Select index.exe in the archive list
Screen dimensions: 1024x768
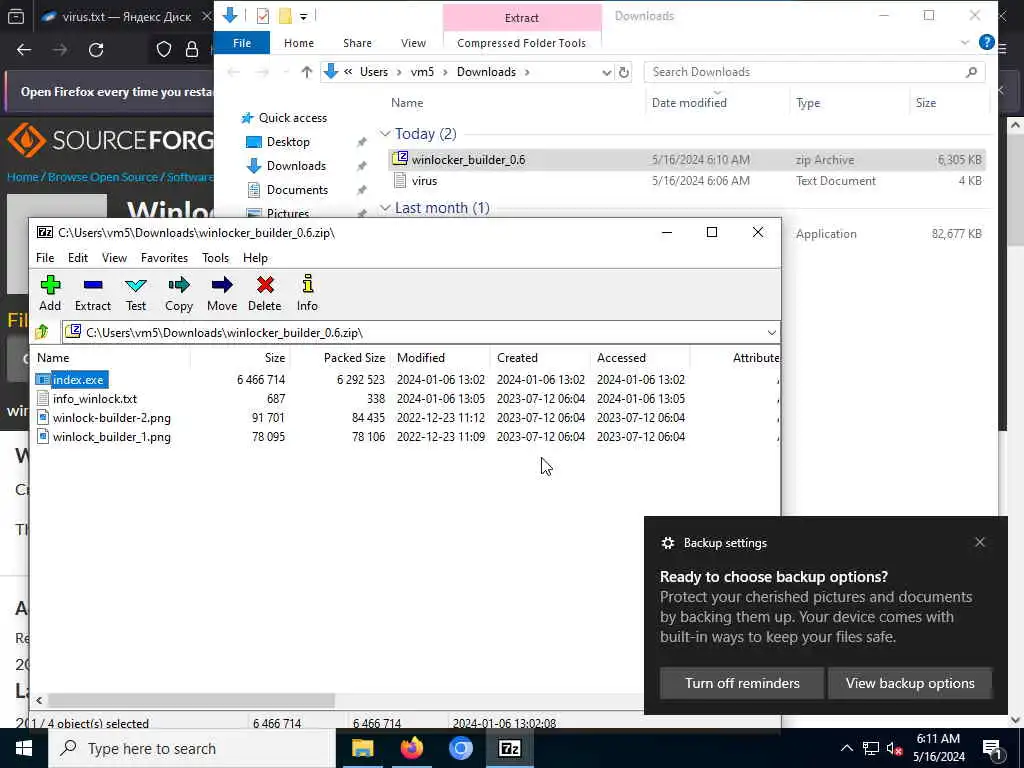tap(78, 379)
